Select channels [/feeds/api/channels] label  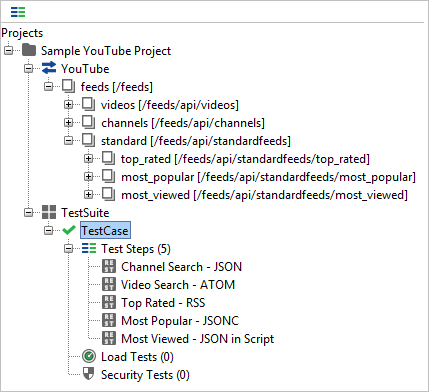[x=183, y=123]
